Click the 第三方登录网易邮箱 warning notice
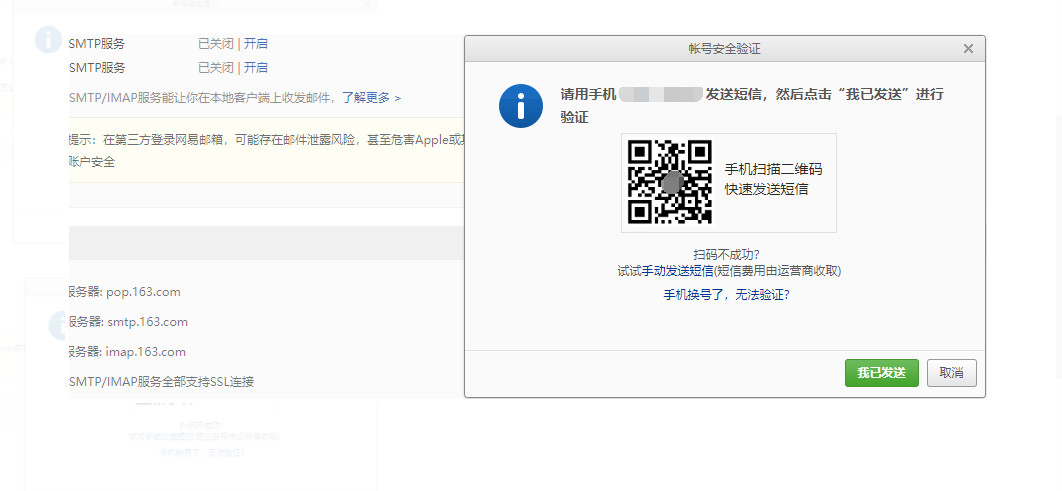The height and width of the screenshot is (491, 1062). (266, 151)
